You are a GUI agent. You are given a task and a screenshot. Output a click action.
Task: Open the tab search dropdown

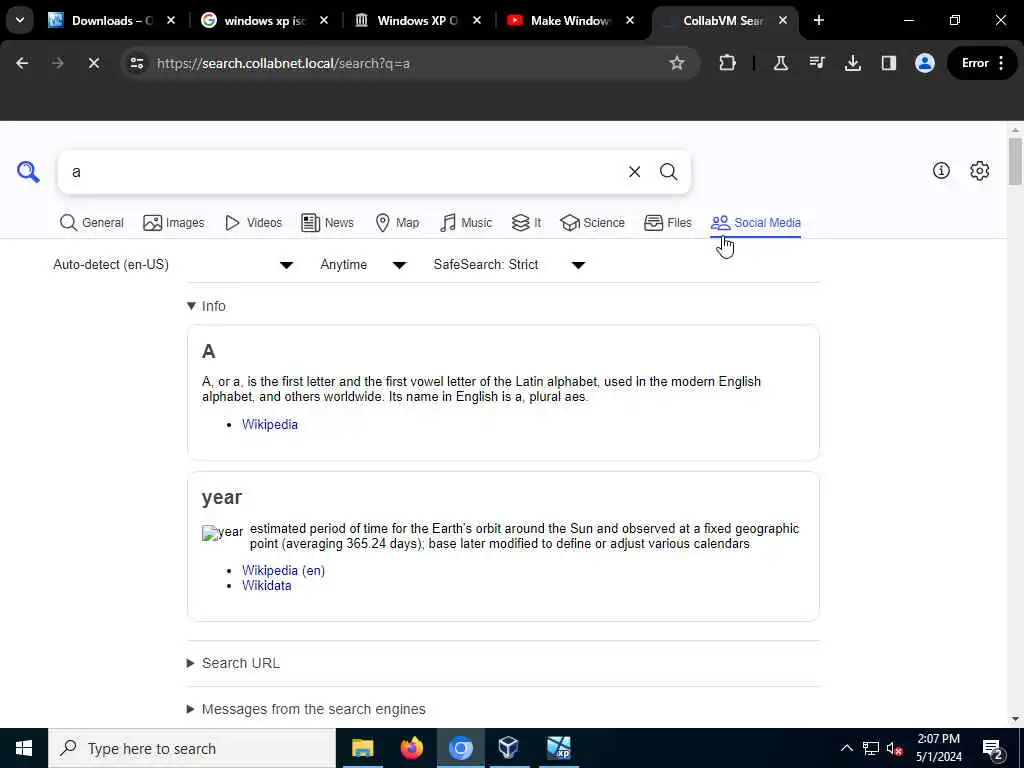[x=20, y=20]
